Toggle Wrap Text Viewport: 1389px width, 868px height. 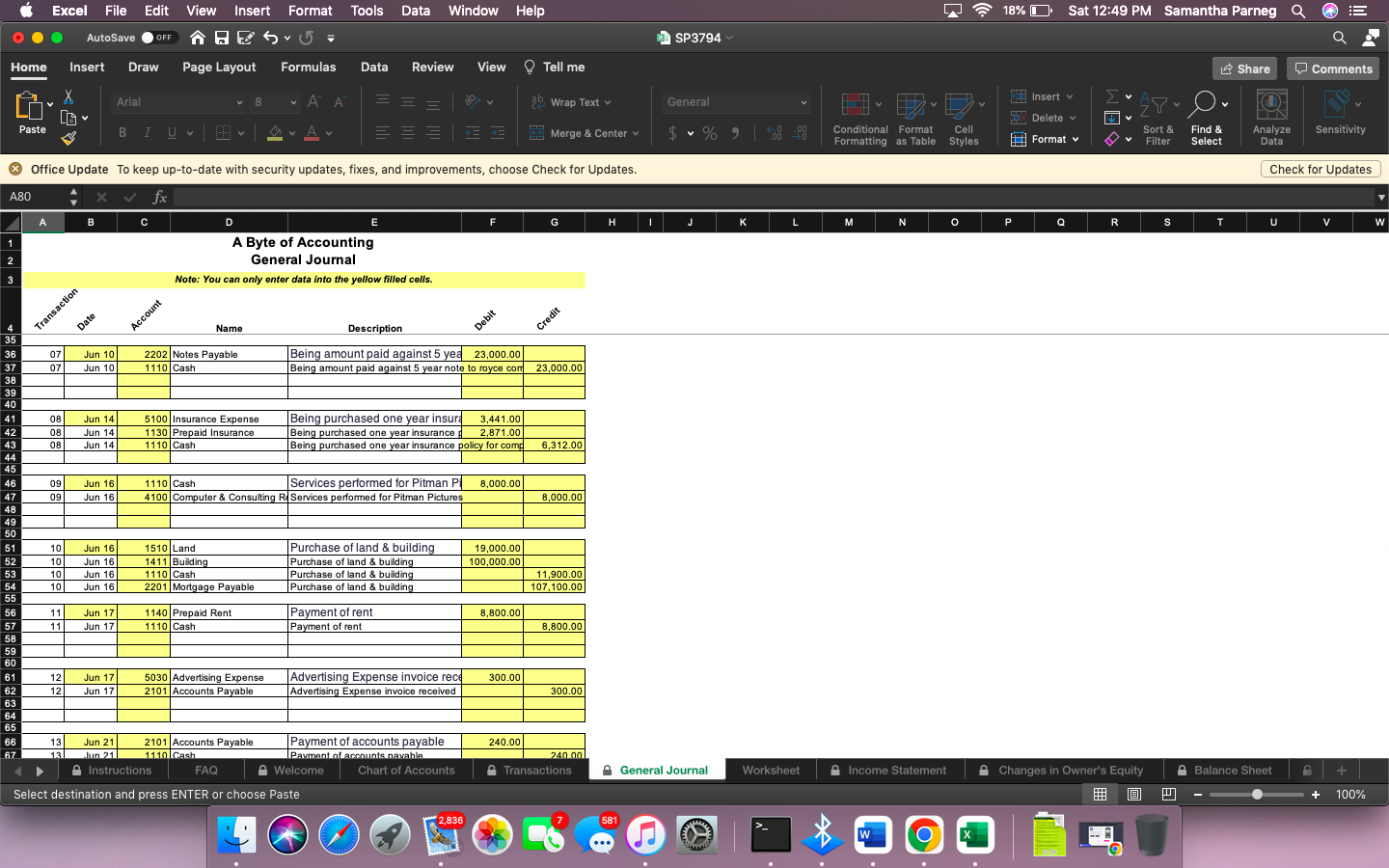tap(571, 102)
